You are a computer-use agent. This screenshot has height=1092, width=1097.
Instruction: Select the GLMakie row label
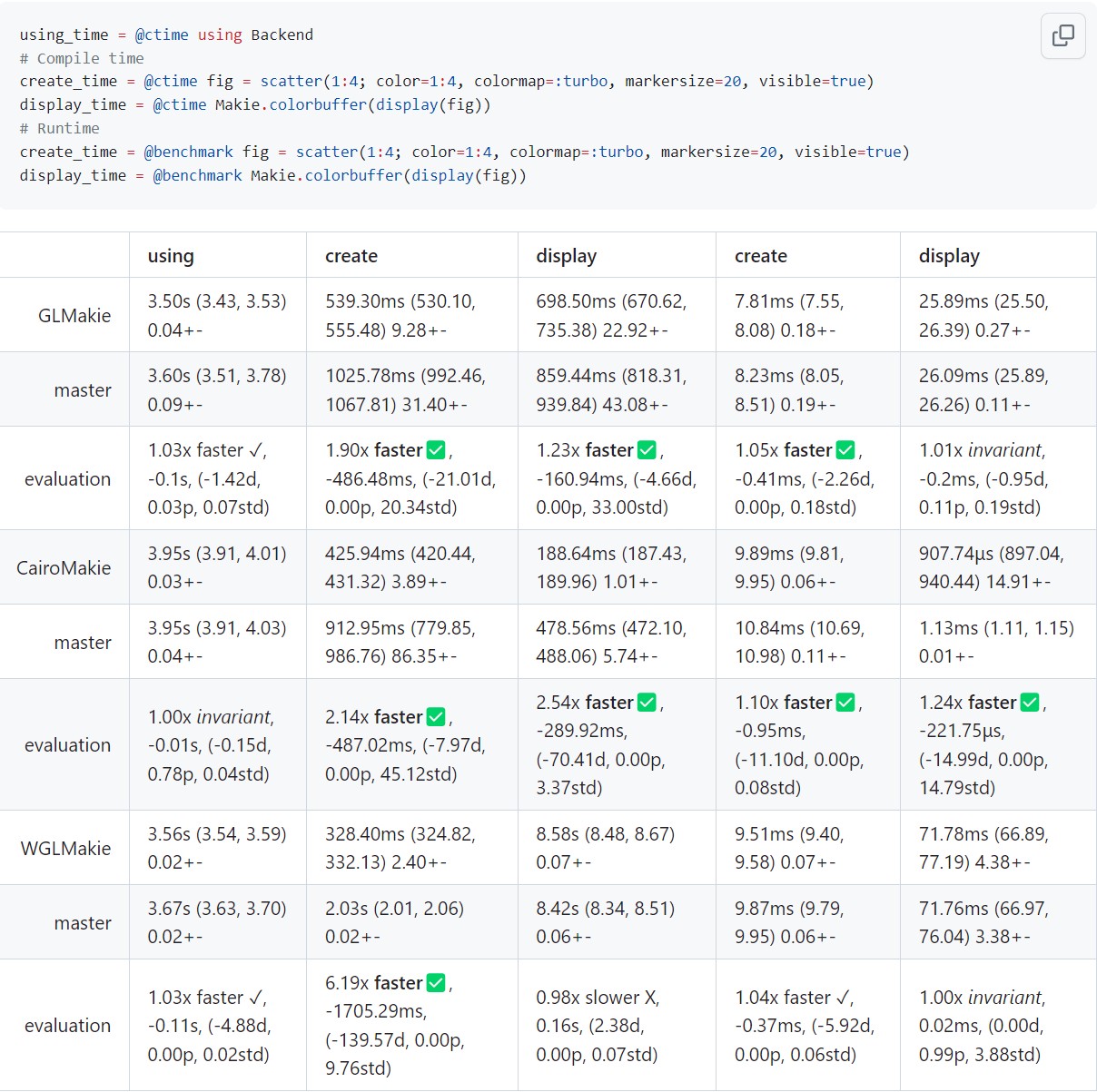(x=74, y=316)
